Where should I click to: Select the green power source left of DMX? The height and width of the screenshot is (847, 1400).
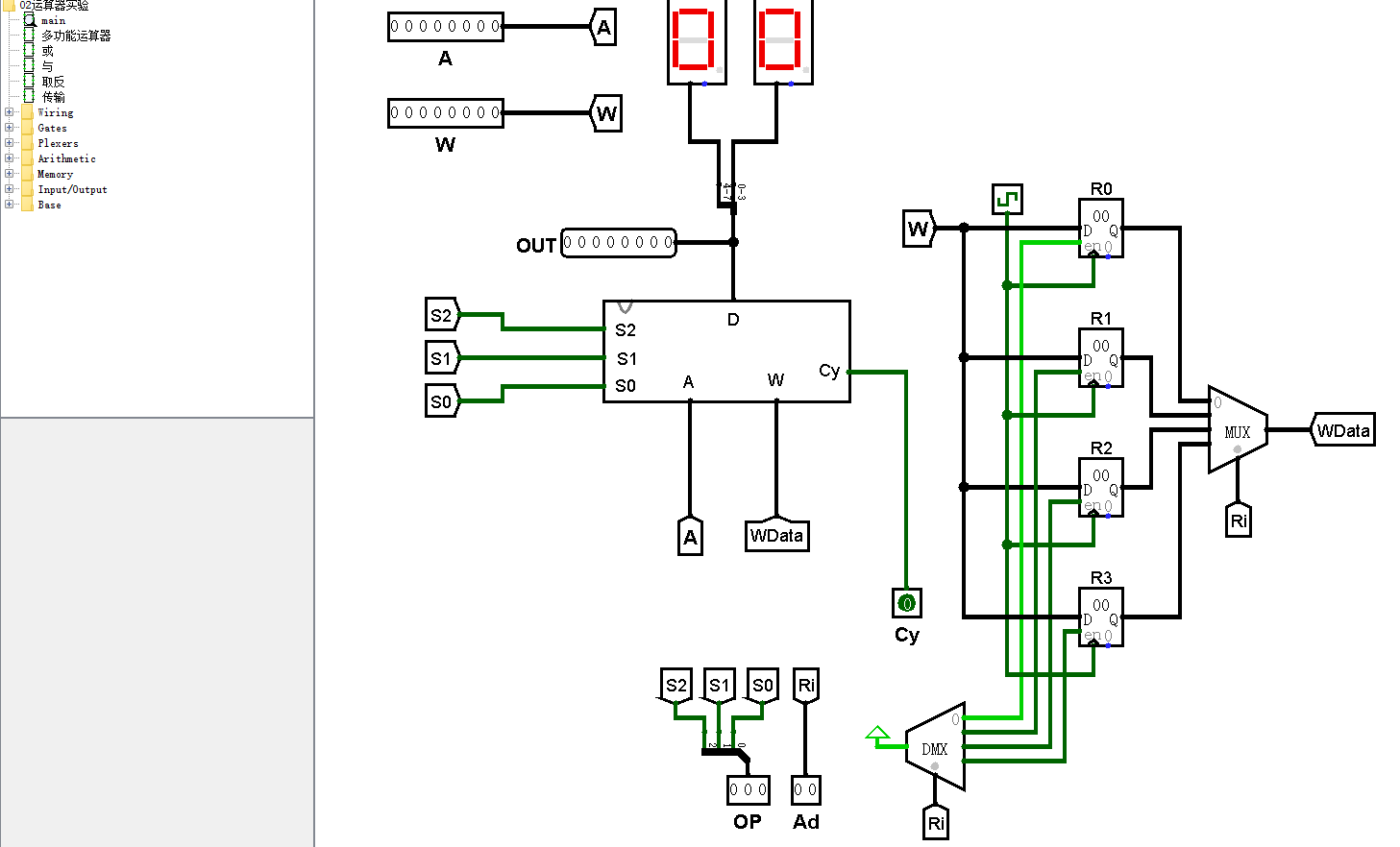tap(877, 735)
